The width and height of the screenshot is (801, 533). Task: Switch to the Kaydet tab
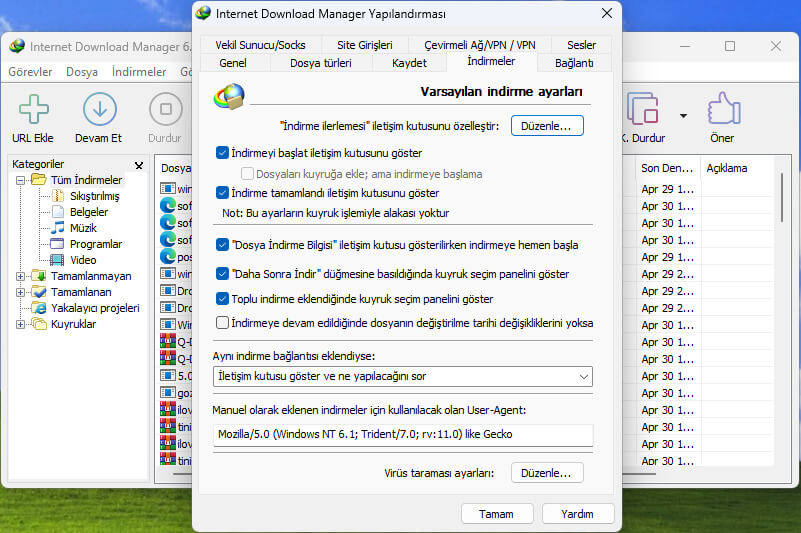click(x=409, y=63)
